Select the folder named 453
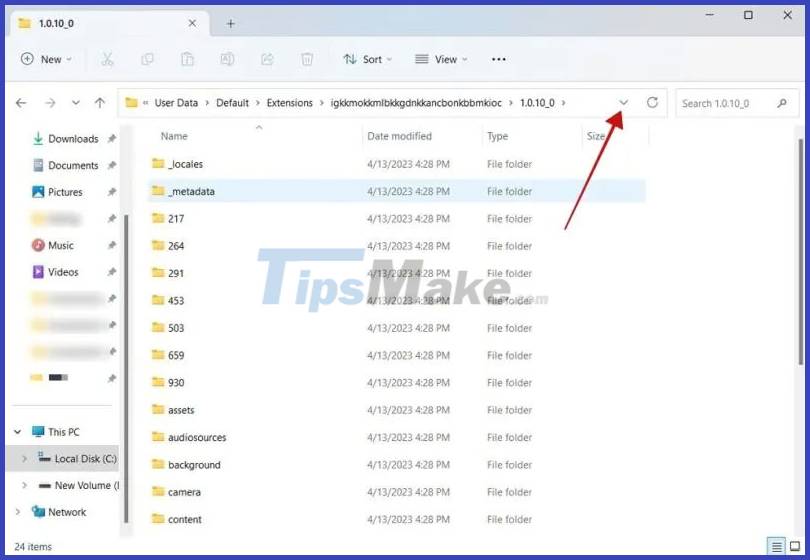 tap(397, 301)
